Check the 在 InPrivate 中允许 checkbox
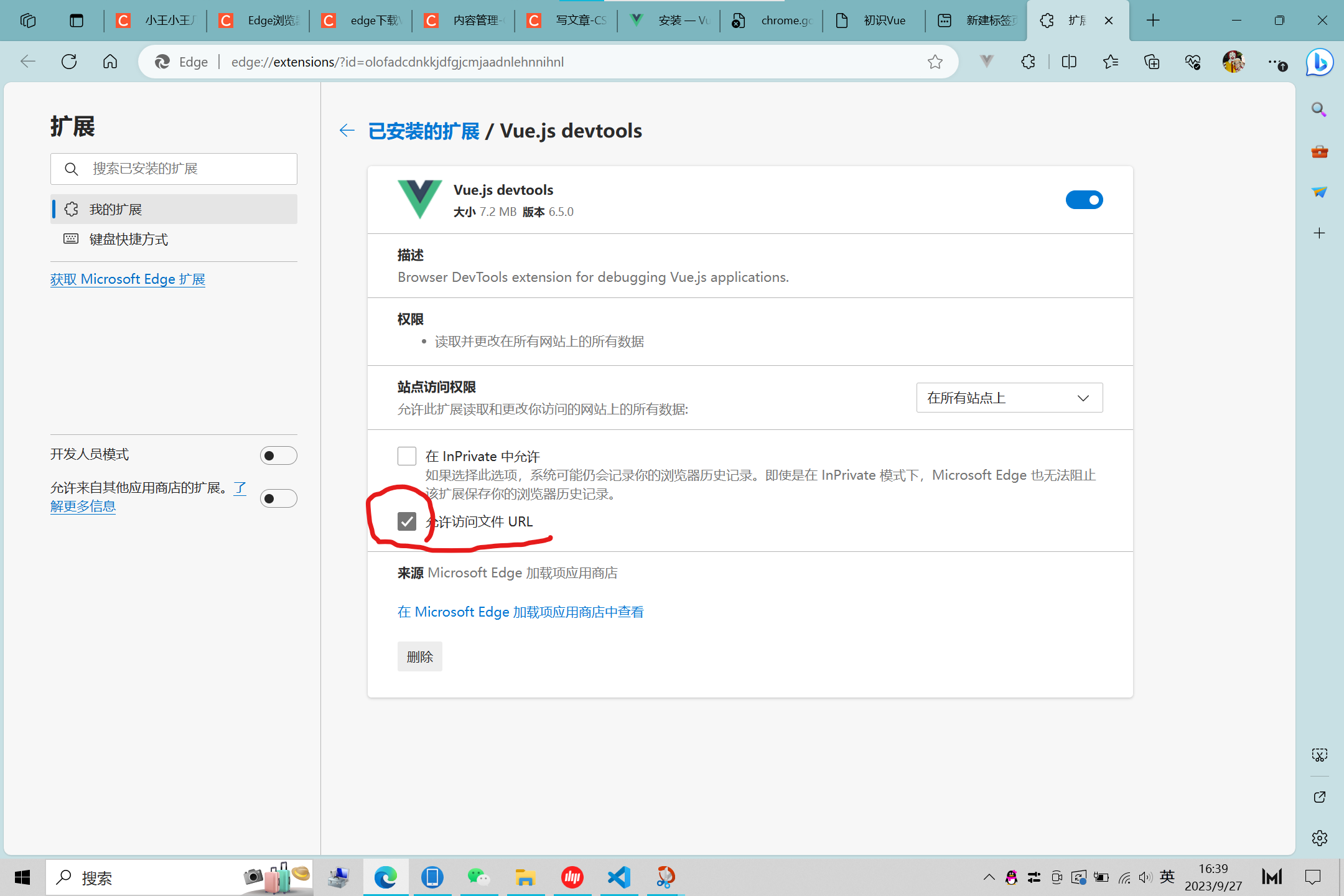Image resolution: width=1344 pixels, height=896 pixels. tap(407, 456)
